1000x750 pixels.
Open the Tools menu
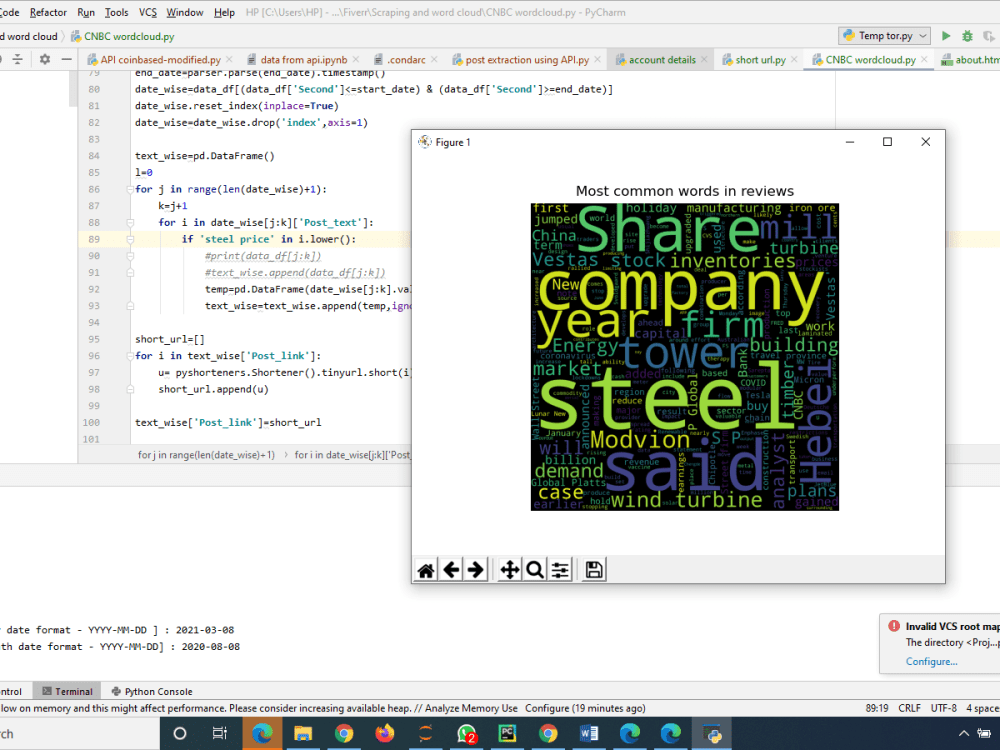click(x=116, y=12)
